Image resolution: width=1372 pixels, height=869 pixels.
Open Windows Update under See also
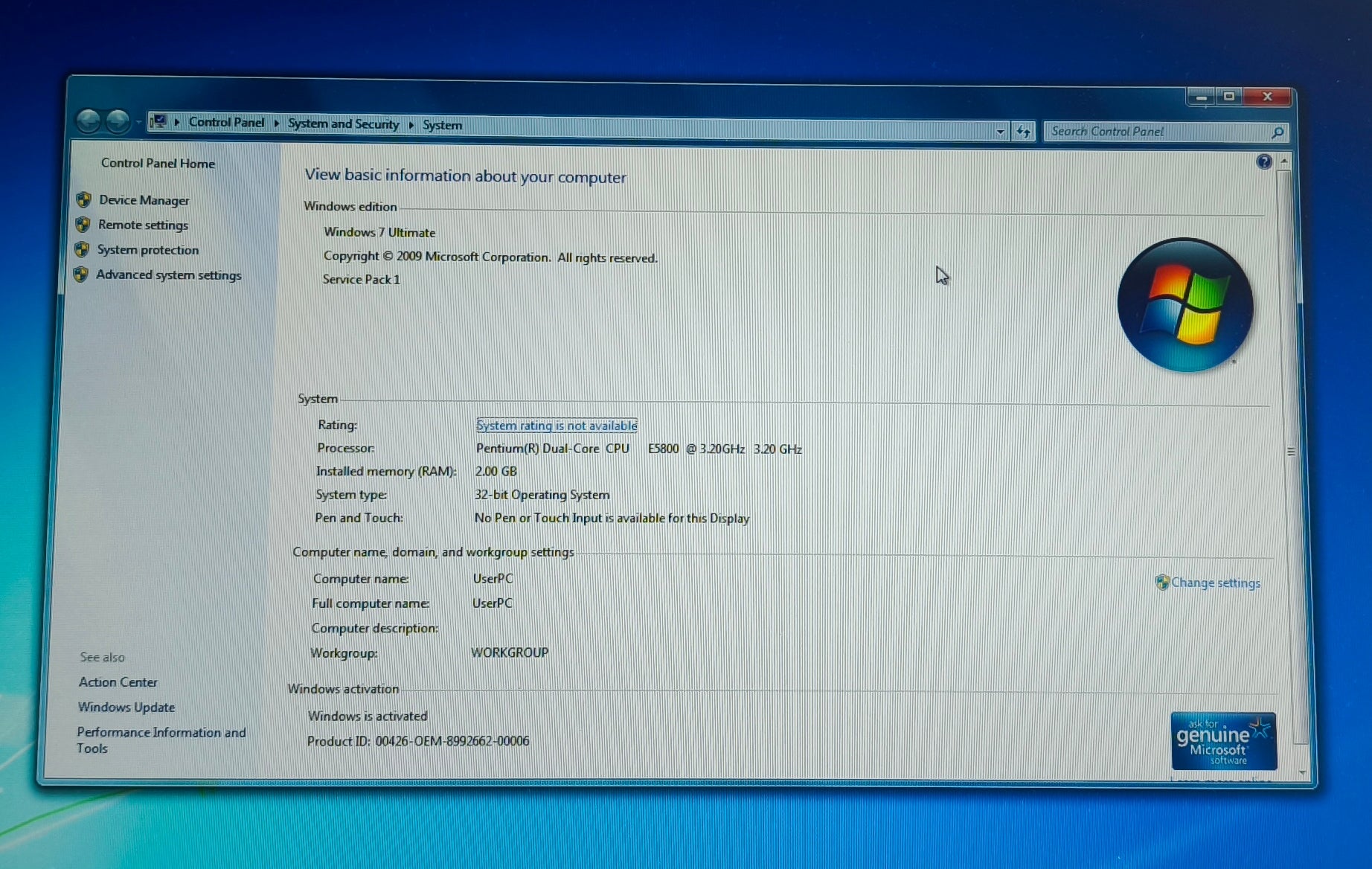point(126,707)
